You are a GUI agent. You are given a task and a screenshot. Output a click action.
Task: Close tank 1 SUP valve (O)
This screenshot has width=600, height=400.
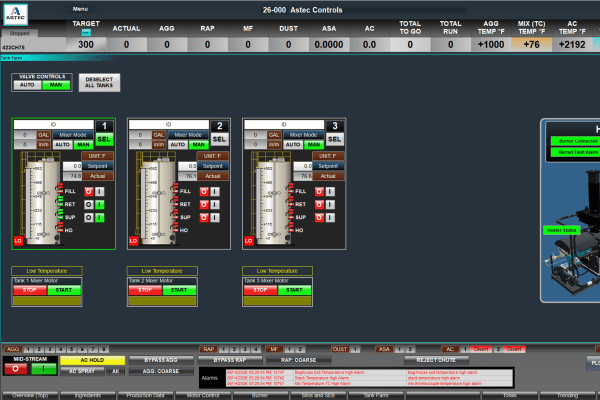(x=89, y=218)
